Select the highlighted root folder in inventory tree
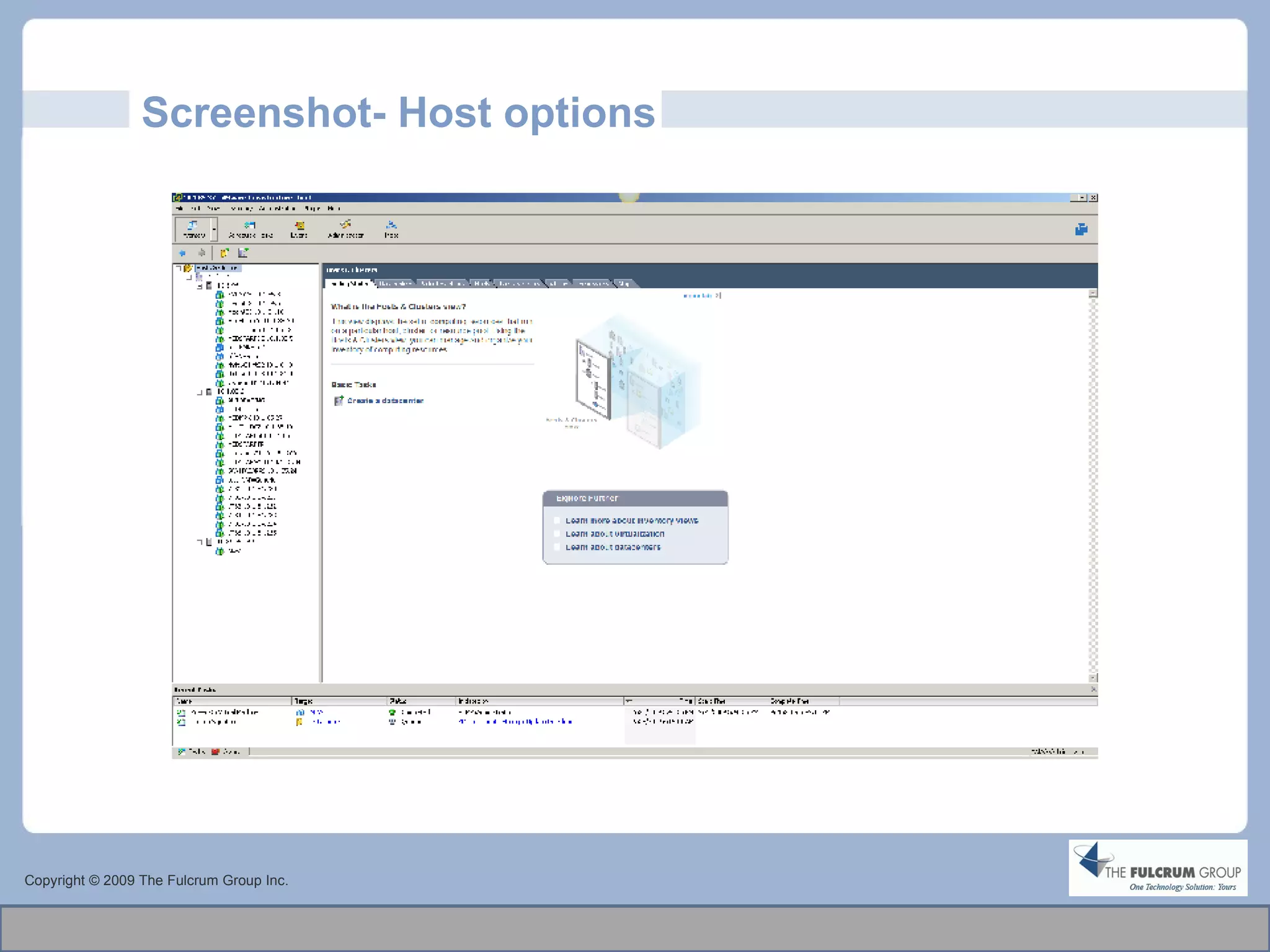The height and width of the screenshot is (952, 1270). coord(217,268)
